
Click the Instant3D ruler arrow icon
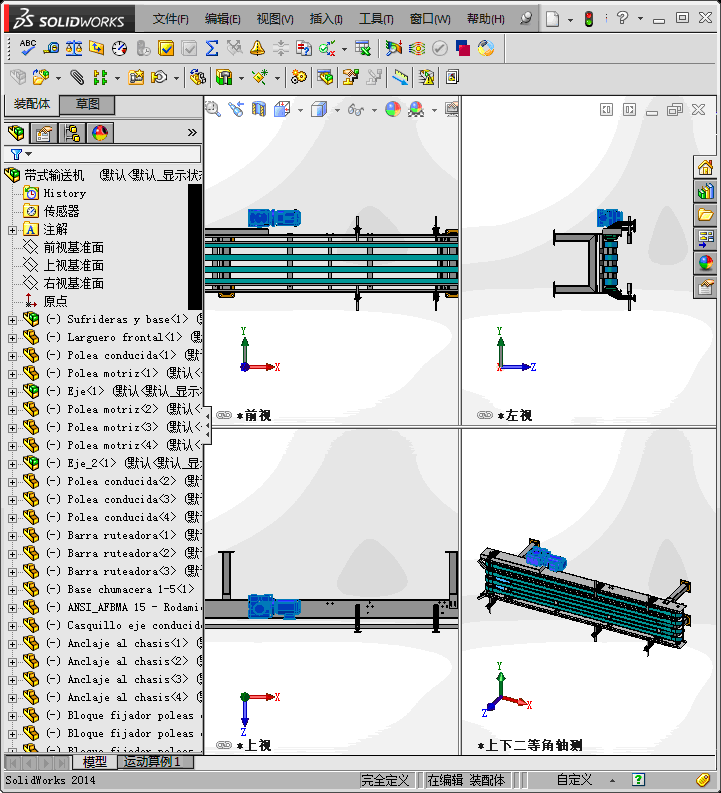400,77
